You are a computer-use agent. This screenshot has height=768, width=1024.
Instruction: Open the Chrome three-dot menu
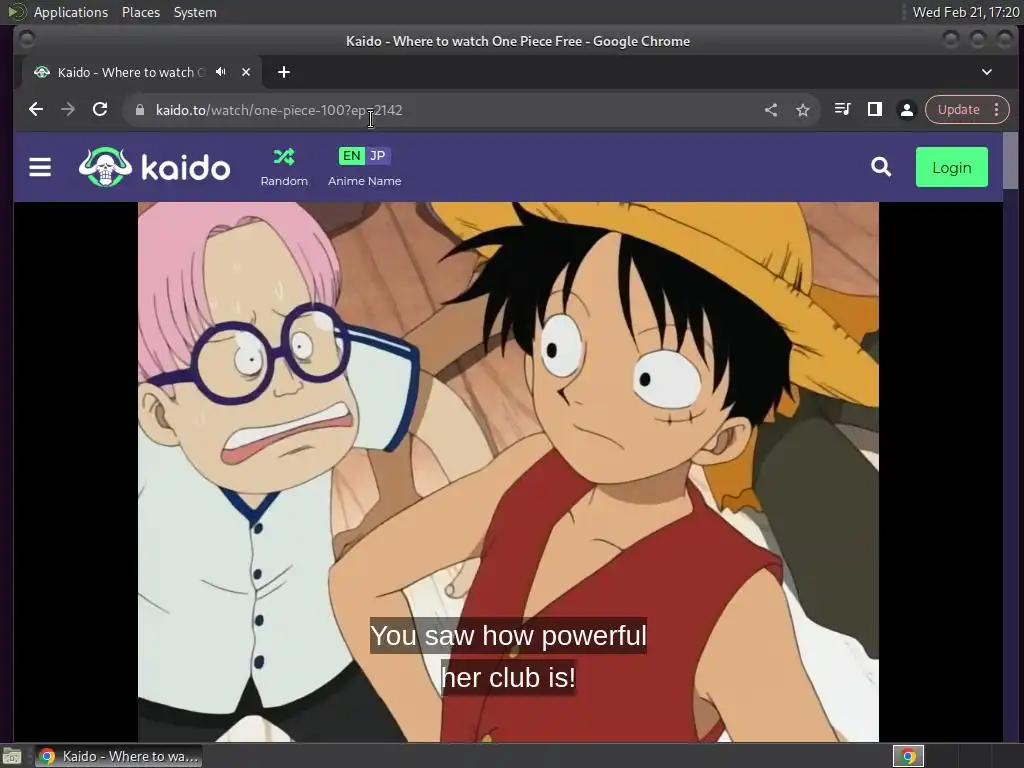(x=997, y=110)
